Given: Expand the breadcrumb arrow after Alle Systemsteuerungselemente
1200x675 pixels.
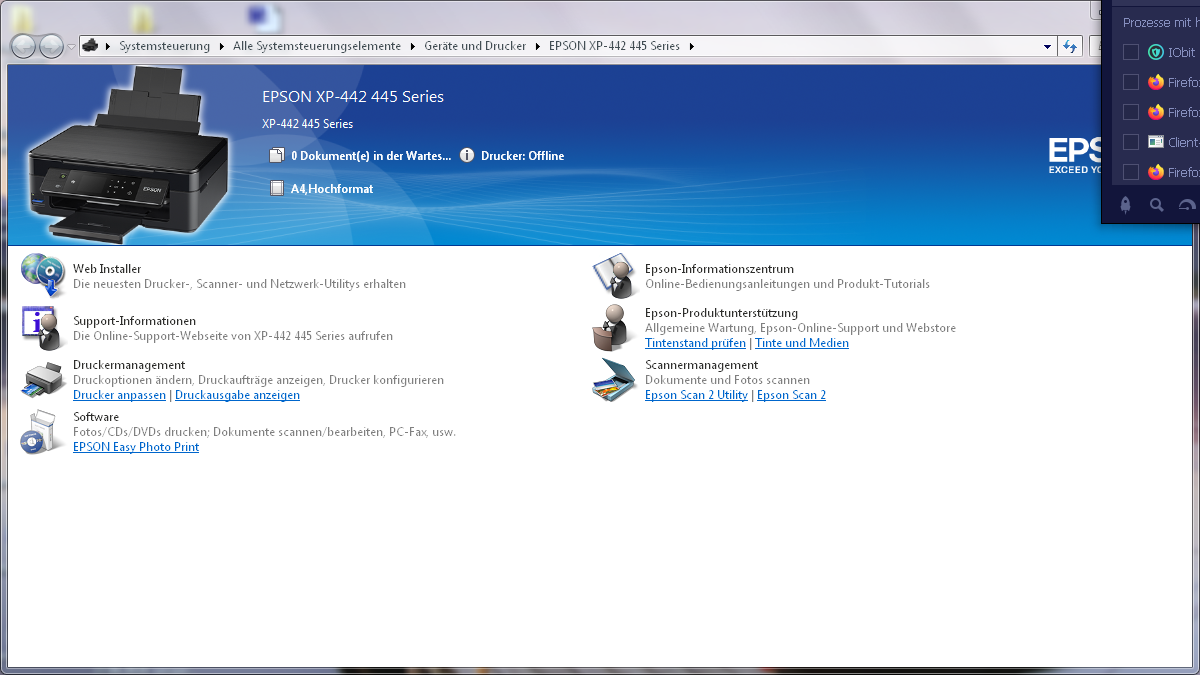Looking at the screenshot, I should point(411,46).
